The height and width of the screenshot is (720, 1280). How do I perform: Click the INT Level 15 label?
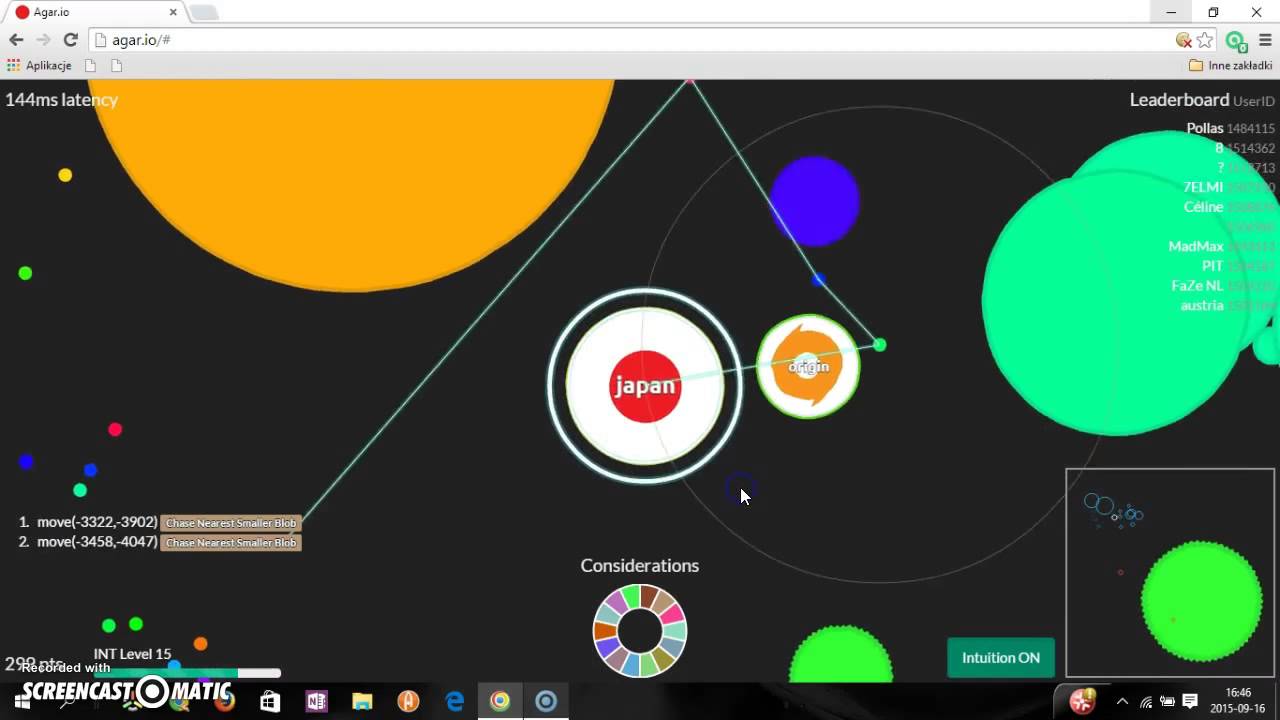pyautogui.click(x=132, y=654)
